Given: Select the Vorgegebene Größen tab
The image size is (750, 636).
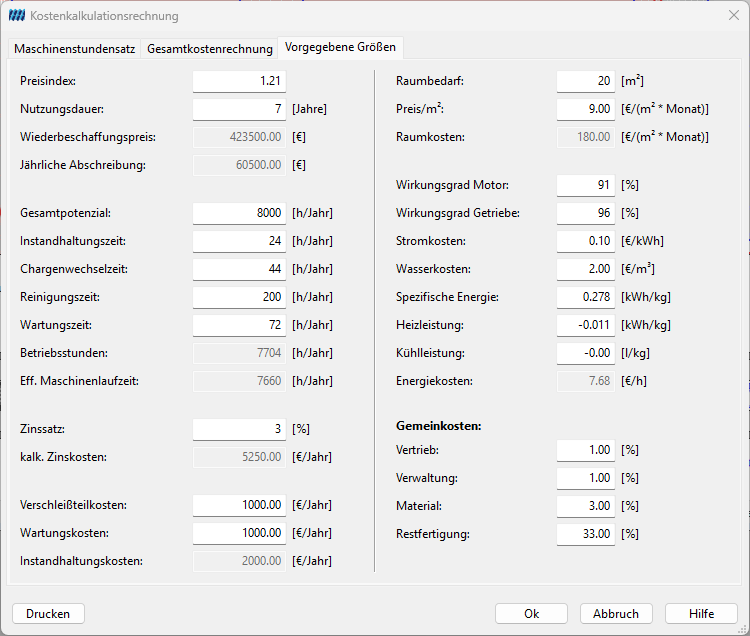Looking at the screenshot, I should pos(341,47).
